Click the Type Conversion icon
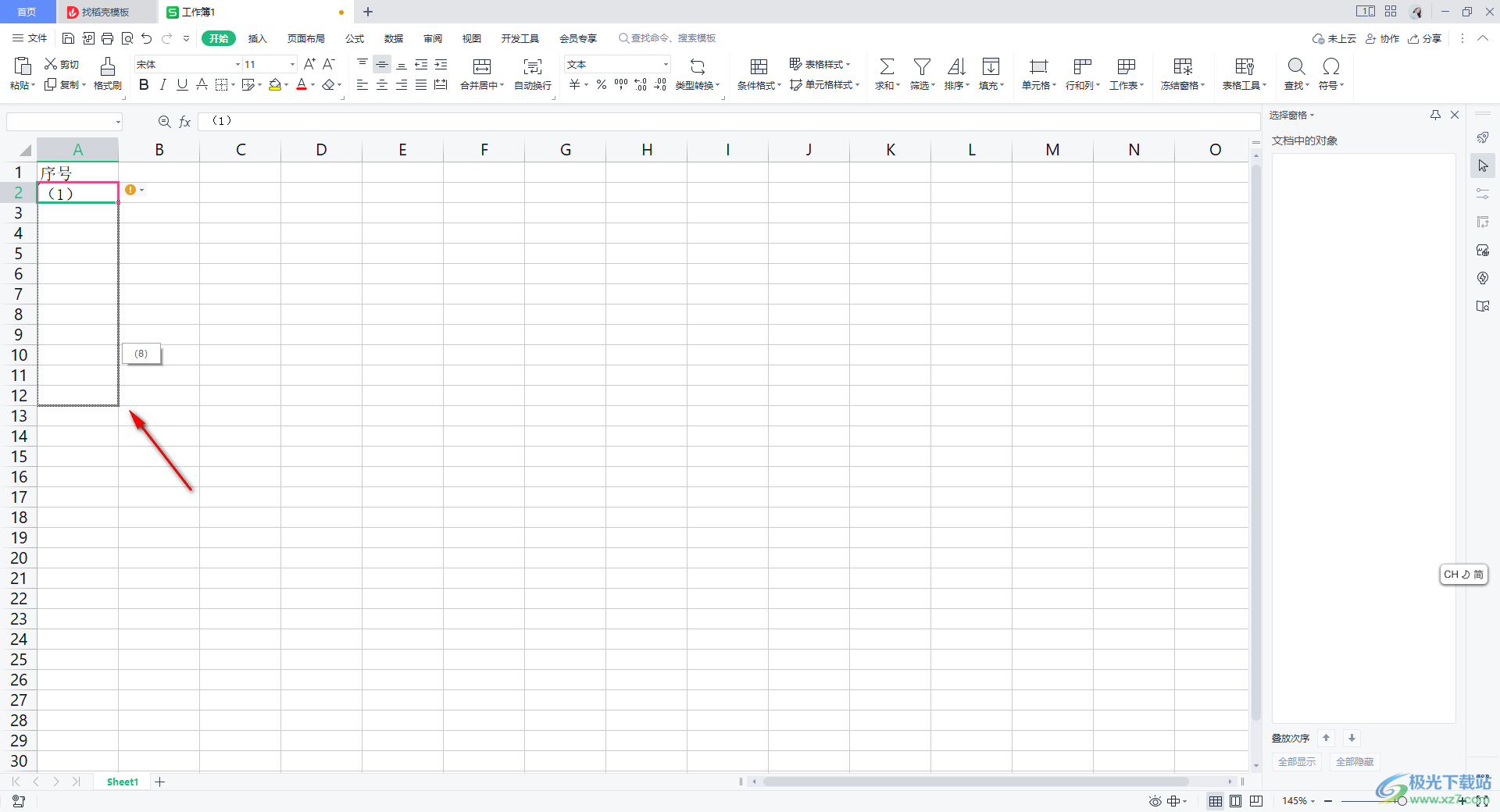 (x=698, y=66)
